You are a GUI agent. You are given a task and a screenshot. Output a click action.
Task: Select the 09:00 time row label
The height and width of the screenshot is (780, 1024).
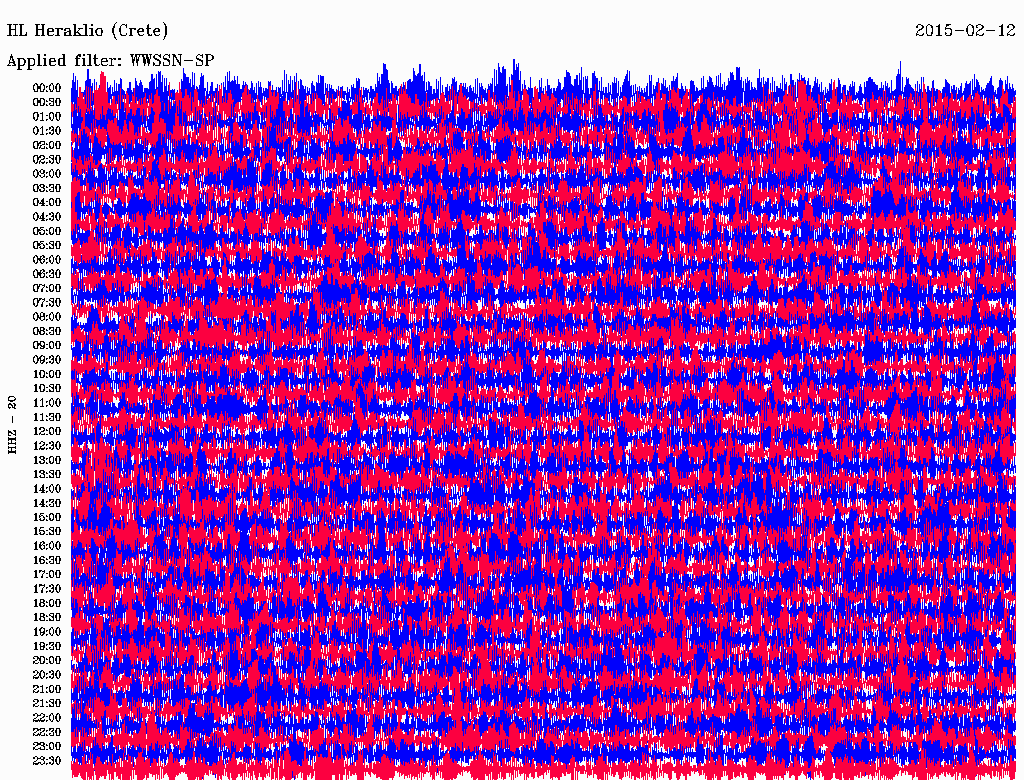point(47,346)
